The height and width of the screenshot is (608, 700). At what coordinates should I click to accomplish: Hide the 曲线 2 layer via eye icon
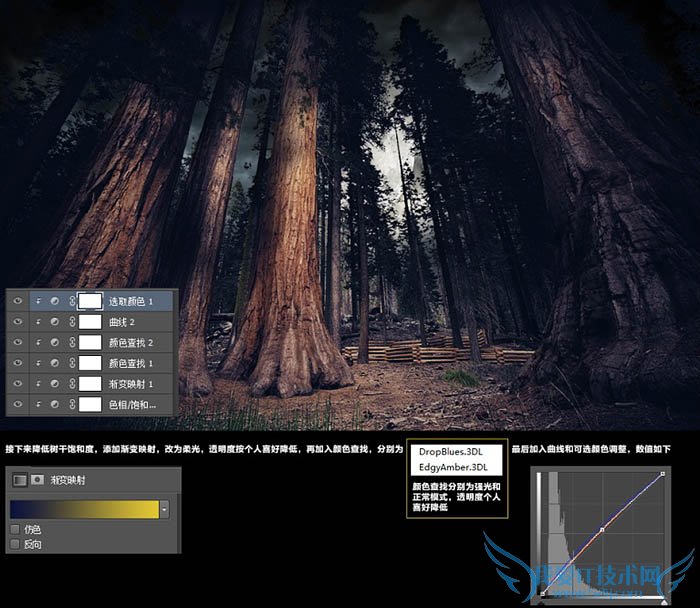pyautogui.click(x=17, y=321)
